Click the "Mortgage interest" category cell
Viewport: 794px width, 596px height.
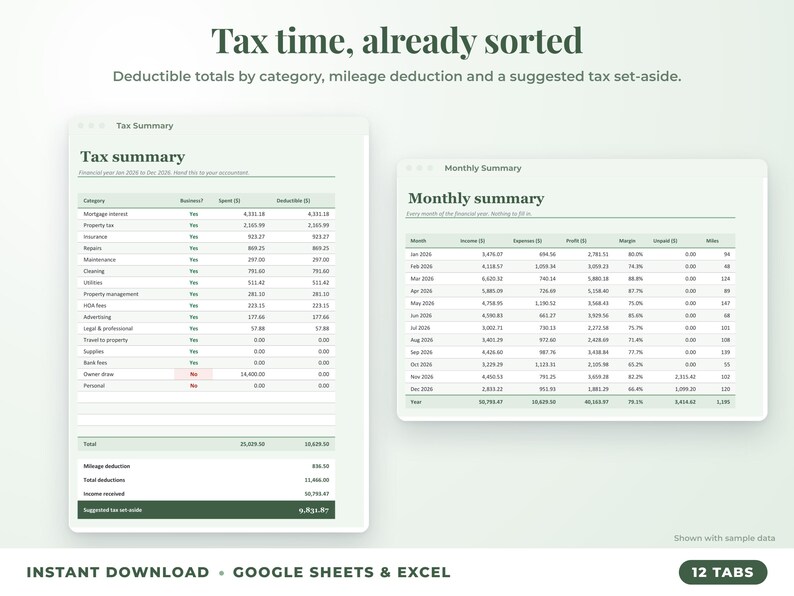[105, 214]
